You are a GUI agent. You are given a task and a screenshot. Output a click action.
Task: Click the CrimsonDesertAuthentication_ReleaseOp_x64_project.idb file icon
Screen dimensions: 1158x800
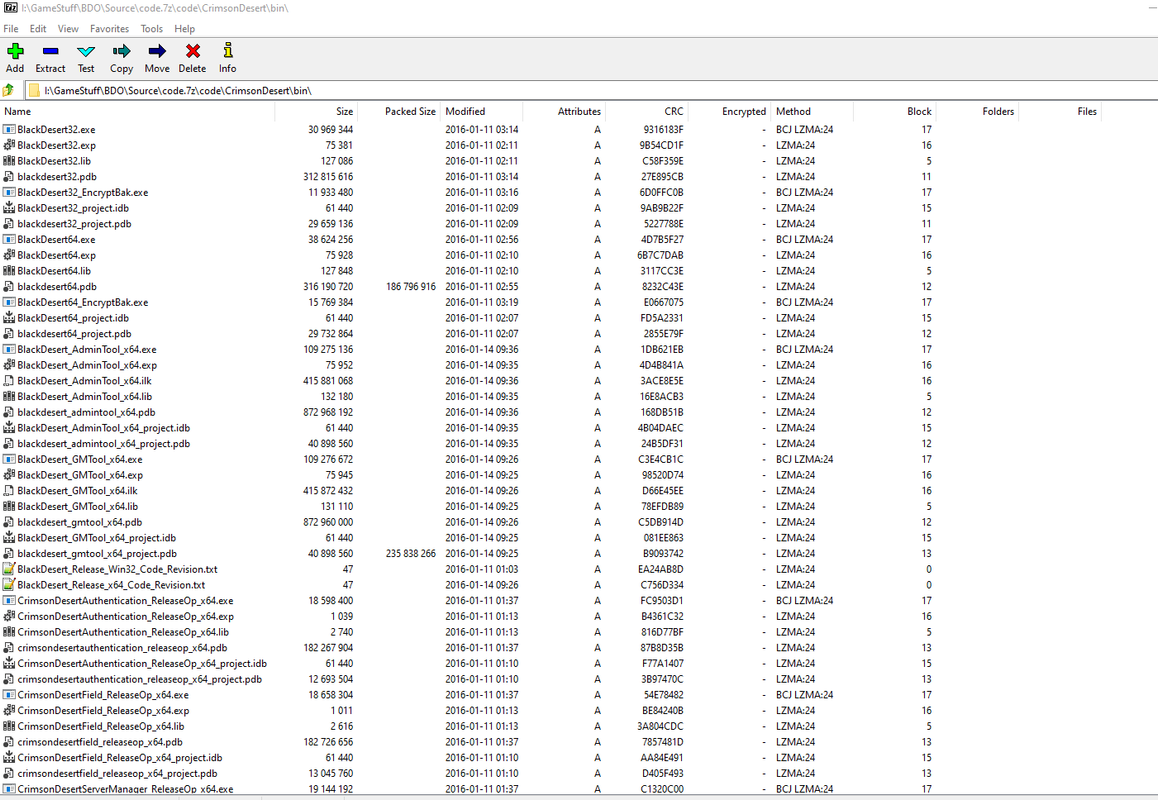9,663
